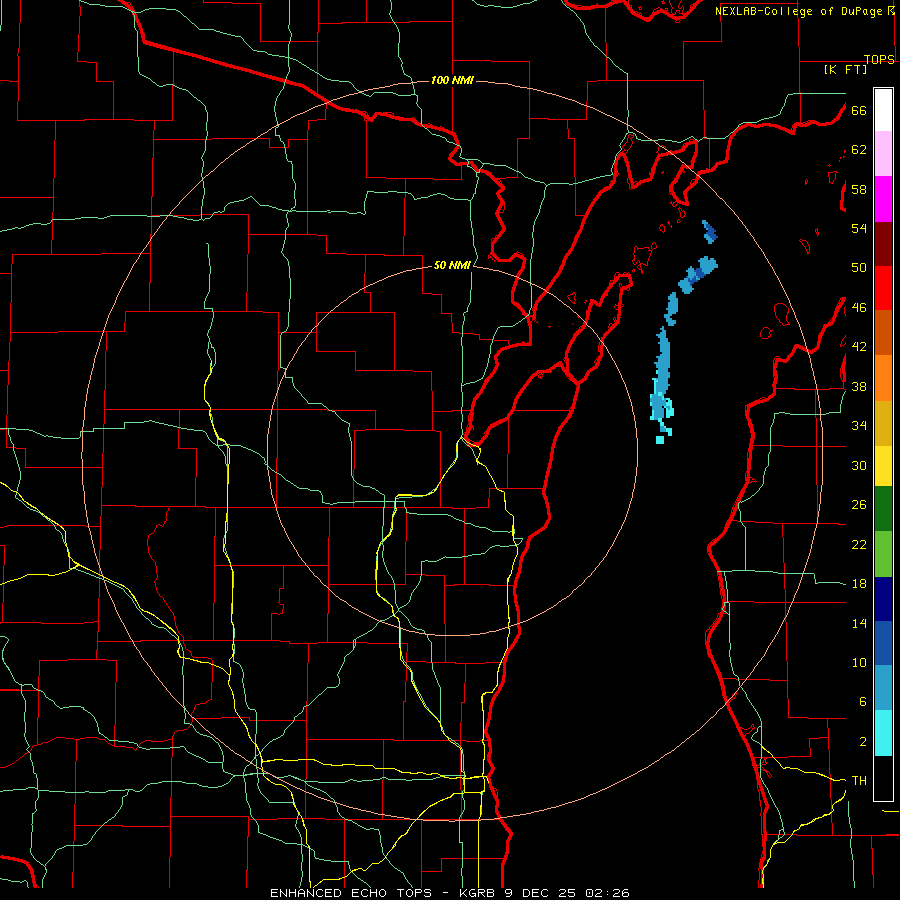Click the TOPS legend title
The width and height of the screenshot is (900, 900).
coord(879,59)
